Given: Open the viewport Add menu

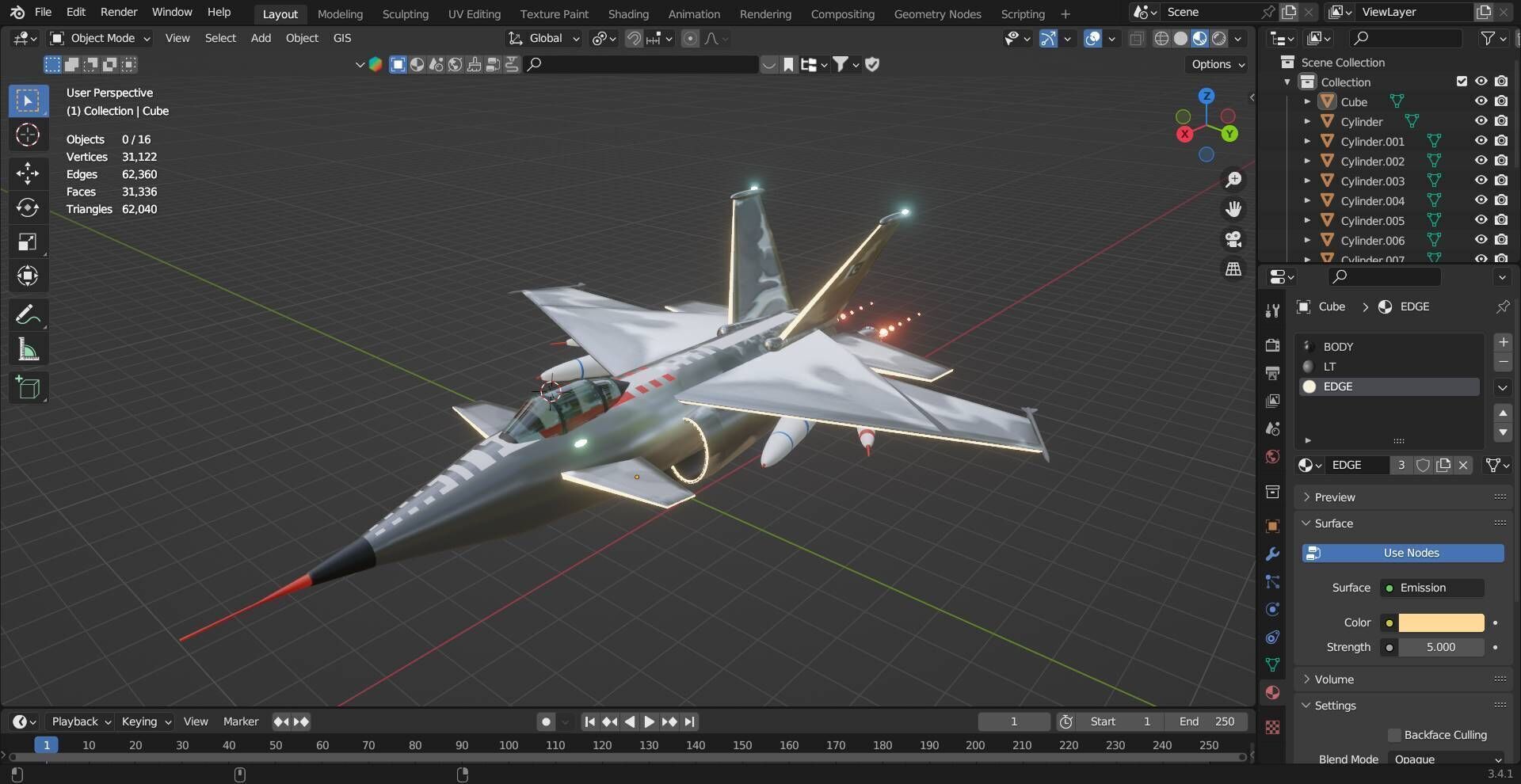Looking at the screenshot, I should (261, 38).
